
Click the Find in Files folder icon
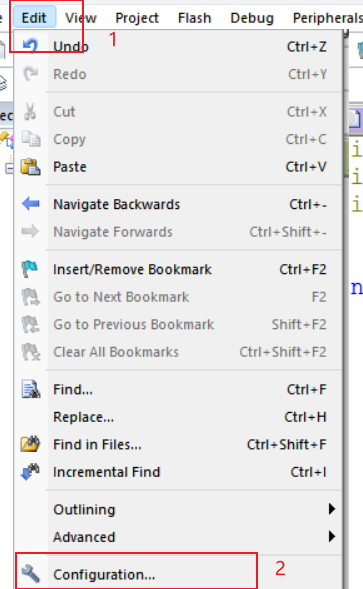pyautogui.click(x=30, y=444)
